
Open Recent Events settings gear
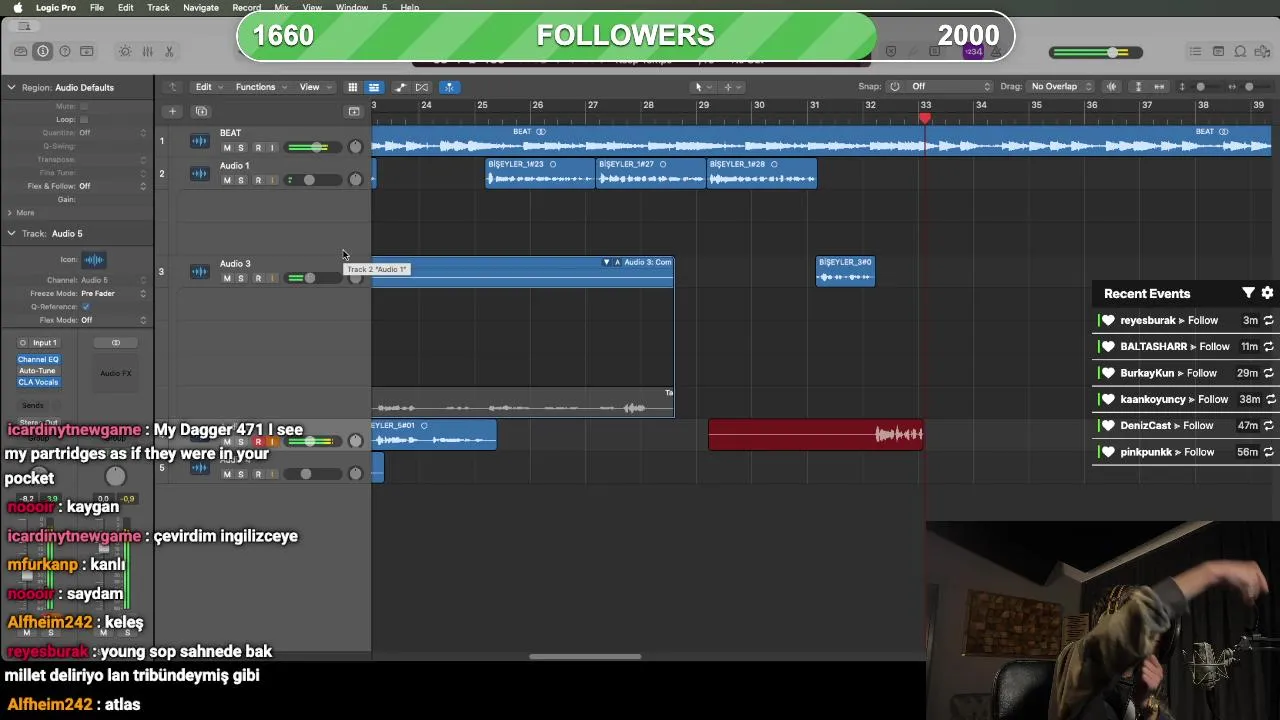click(x=1267, y=293)
